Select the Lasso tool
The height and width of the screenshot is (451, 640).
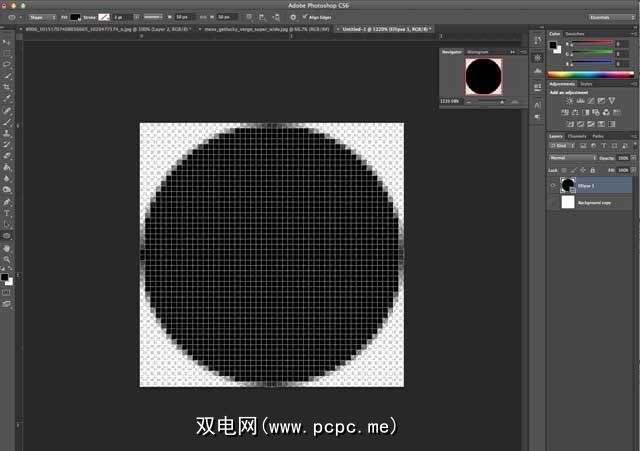pos(7,64)
